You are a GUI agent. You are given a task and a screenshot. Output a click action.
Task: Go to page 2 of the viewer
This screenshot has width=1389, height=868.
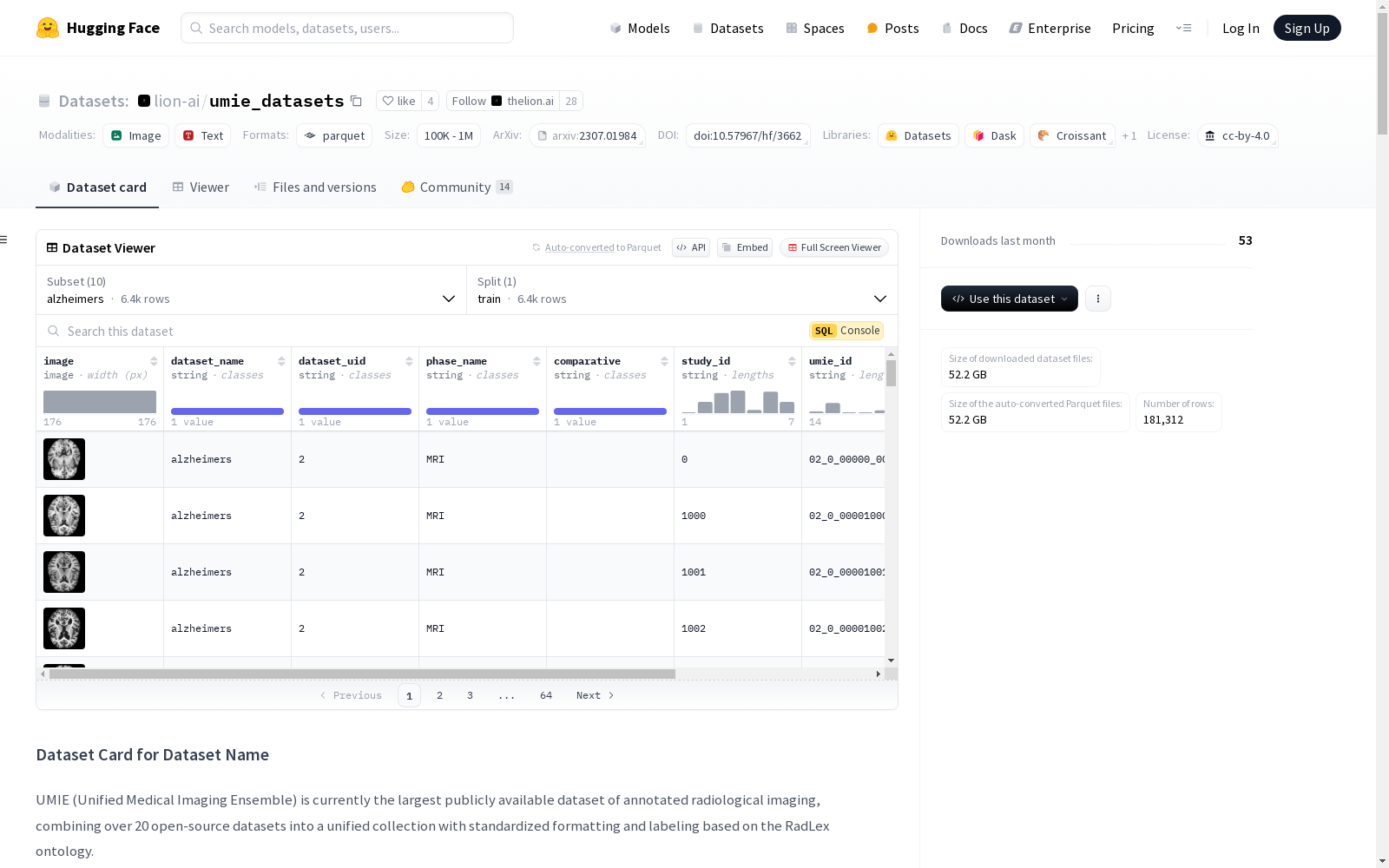coord(440,695)
